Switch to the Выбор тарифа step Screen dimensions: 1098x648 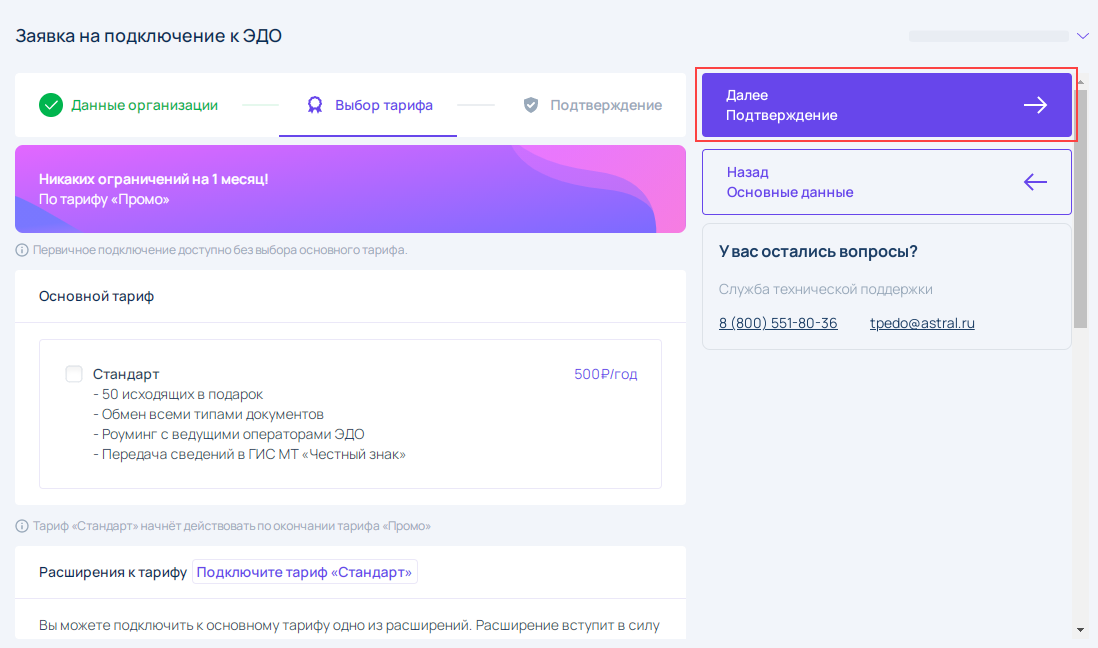pyautogui.click(x=383, y=105)
